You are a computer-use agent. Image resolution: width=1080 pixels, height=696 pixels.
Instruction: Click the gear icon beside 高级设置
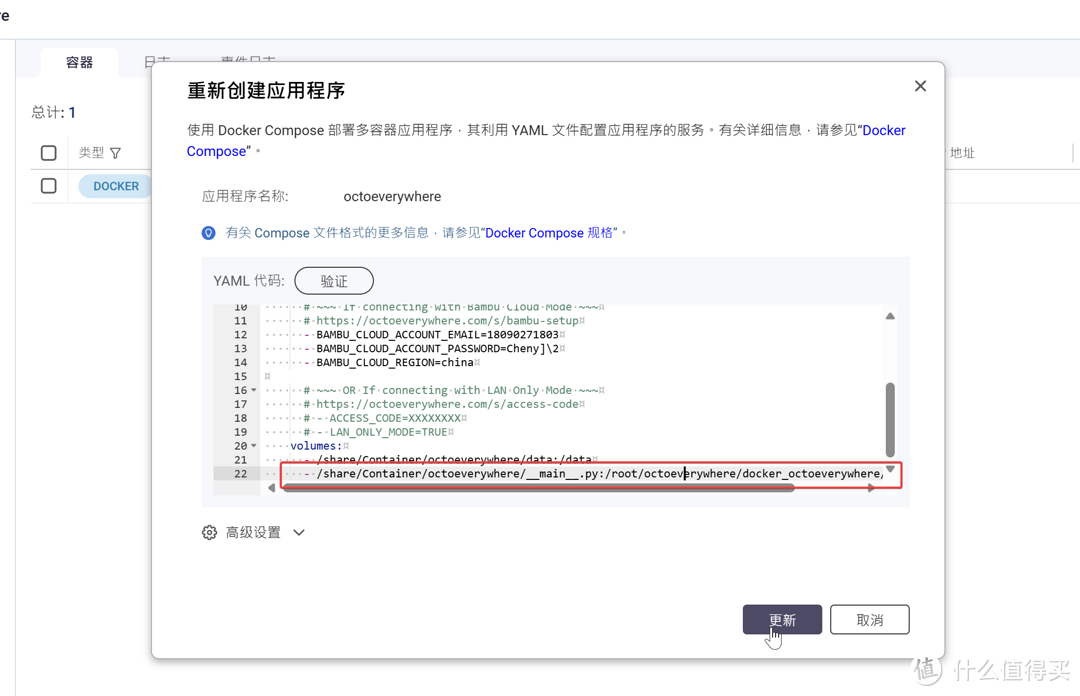coord(209,533)
